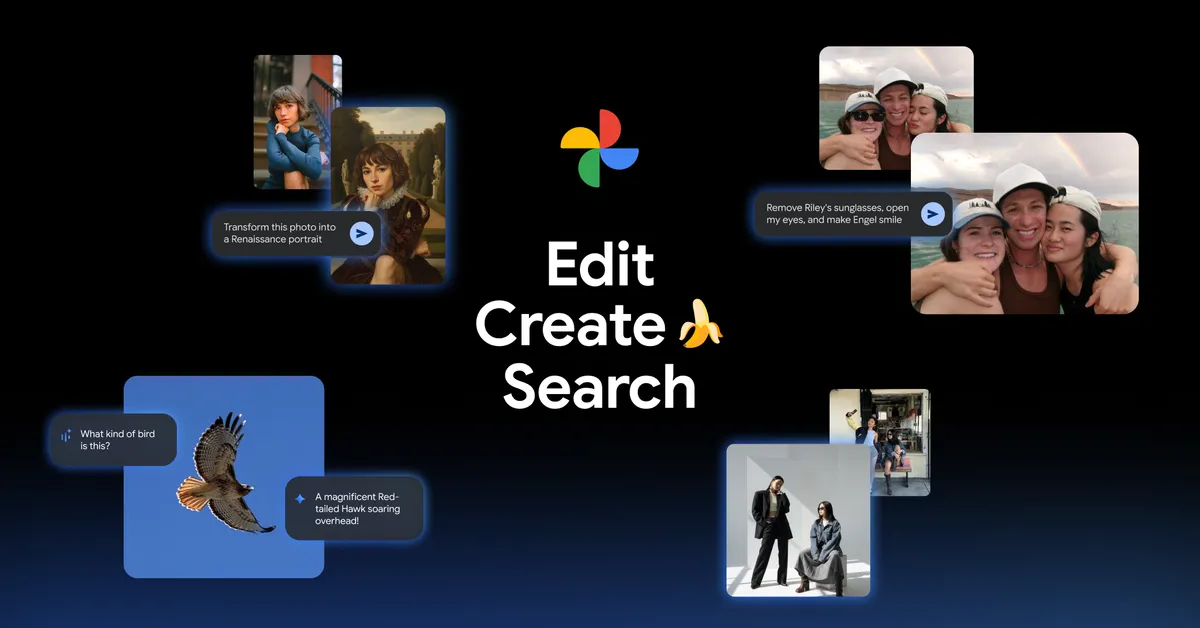Screen dimensions: 1200x628
Task: Click the Create label
Action: coord(573,324)
